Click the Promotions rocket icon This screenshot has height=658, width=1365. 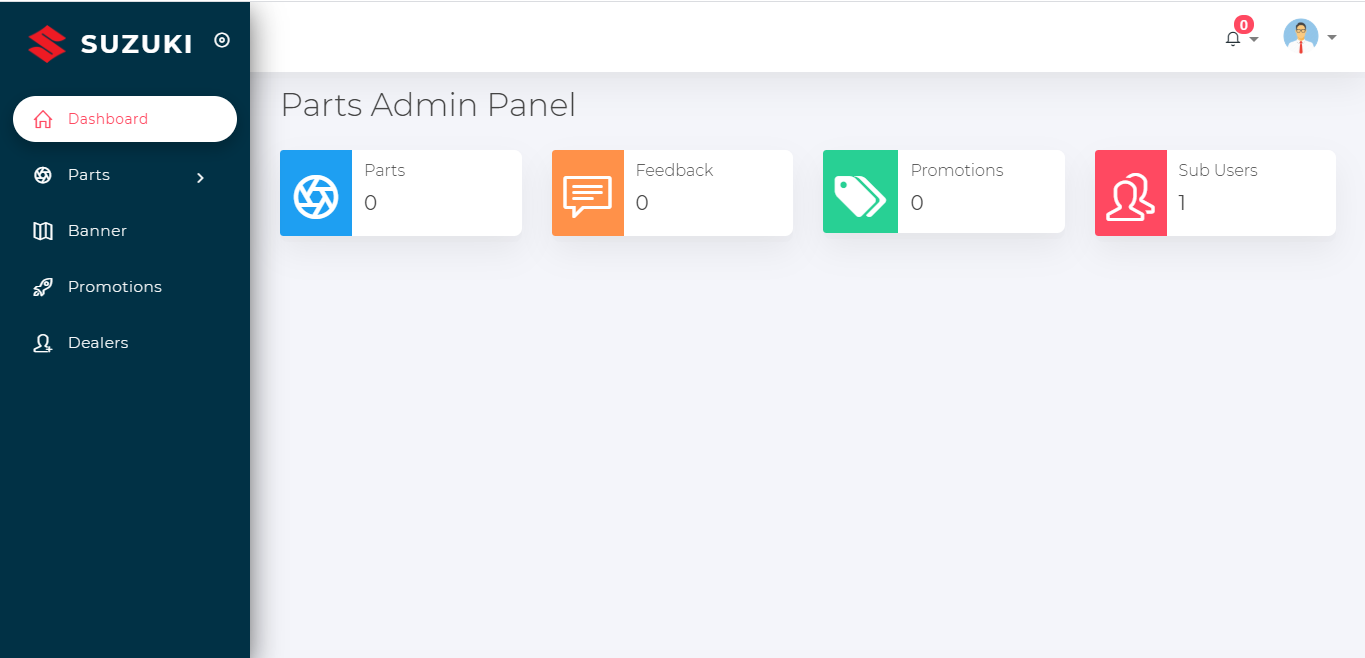[42, 287]
